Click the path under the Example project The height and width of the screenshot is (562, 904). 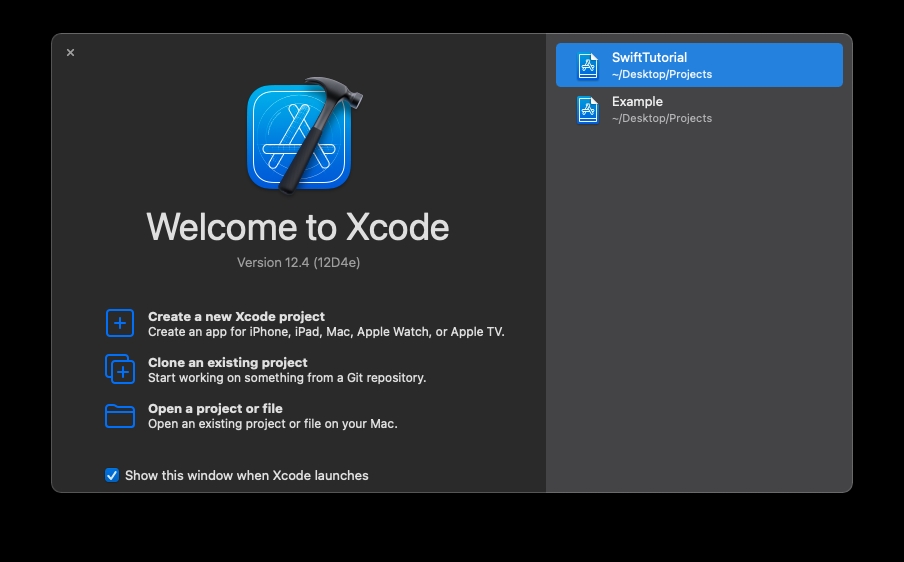[x=661, y=118]
